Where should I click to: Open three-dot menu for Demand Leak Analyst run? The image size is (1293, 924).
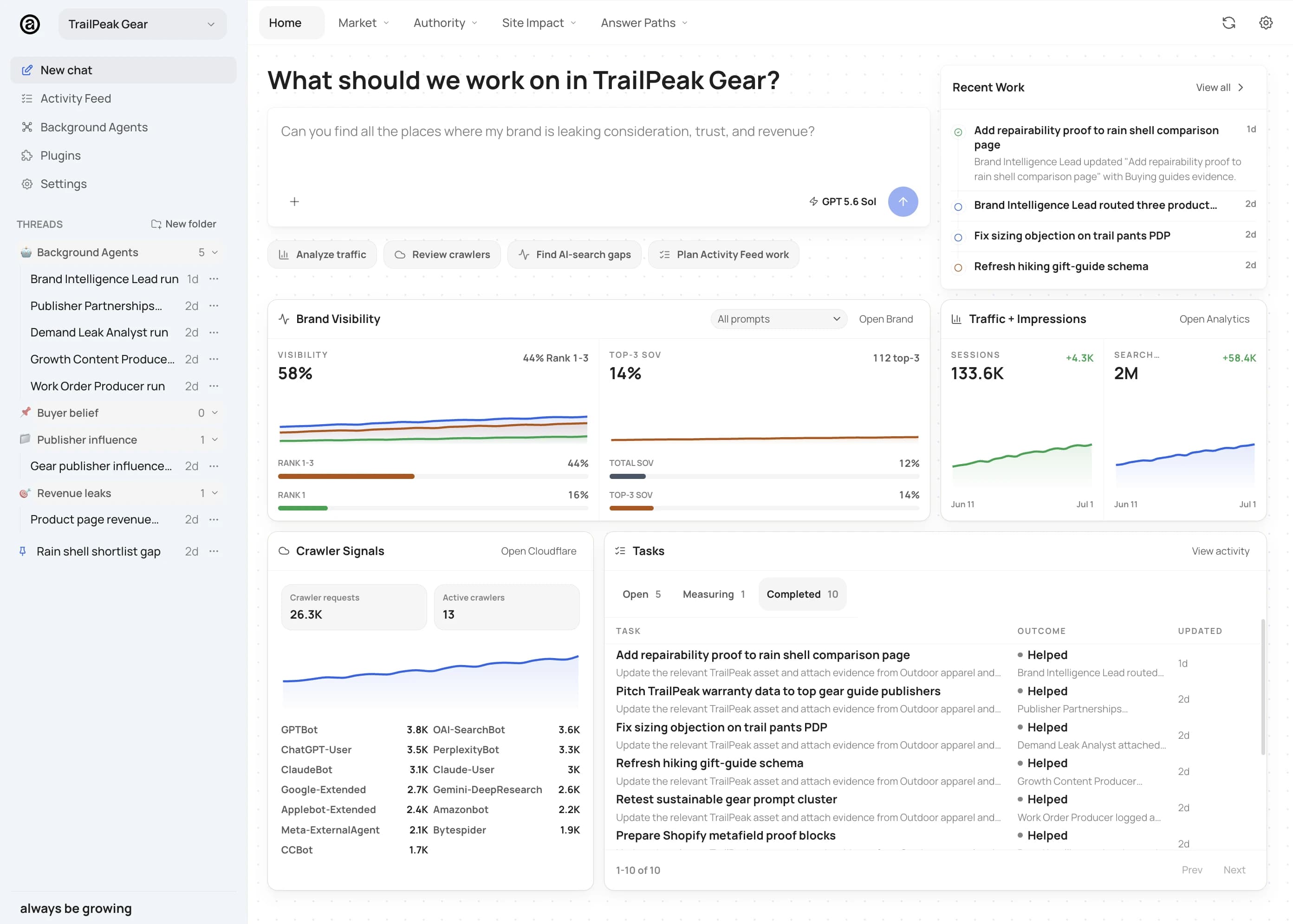click(x=214, y=332)
